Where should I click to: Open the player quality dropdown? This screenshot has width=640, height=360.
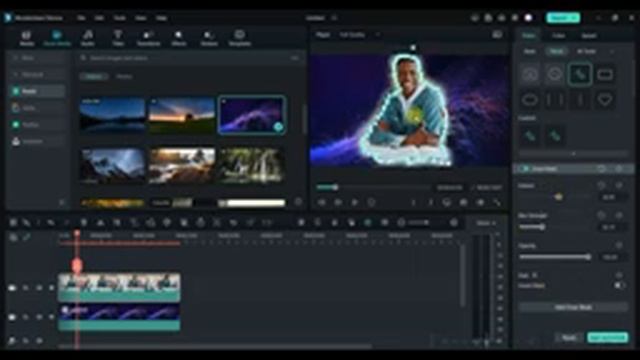click(359, 35)
